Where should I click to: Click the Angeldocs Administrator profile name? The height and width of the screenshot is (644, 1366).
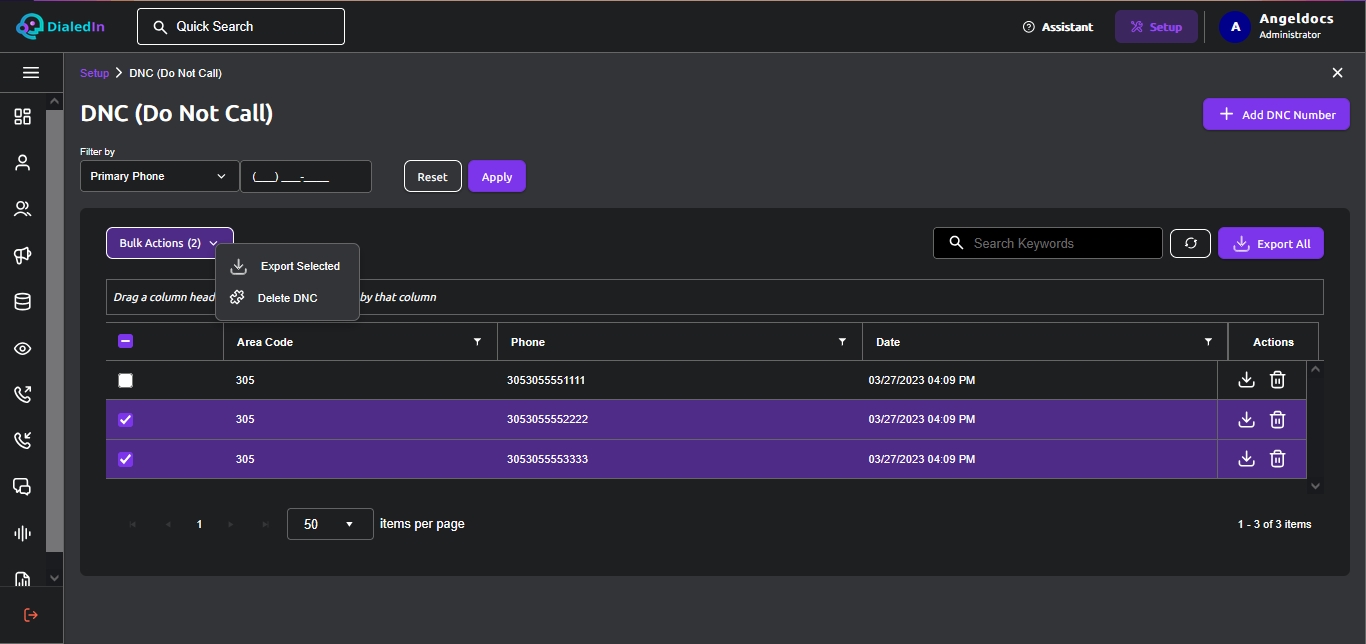(x=1296, y=26)
